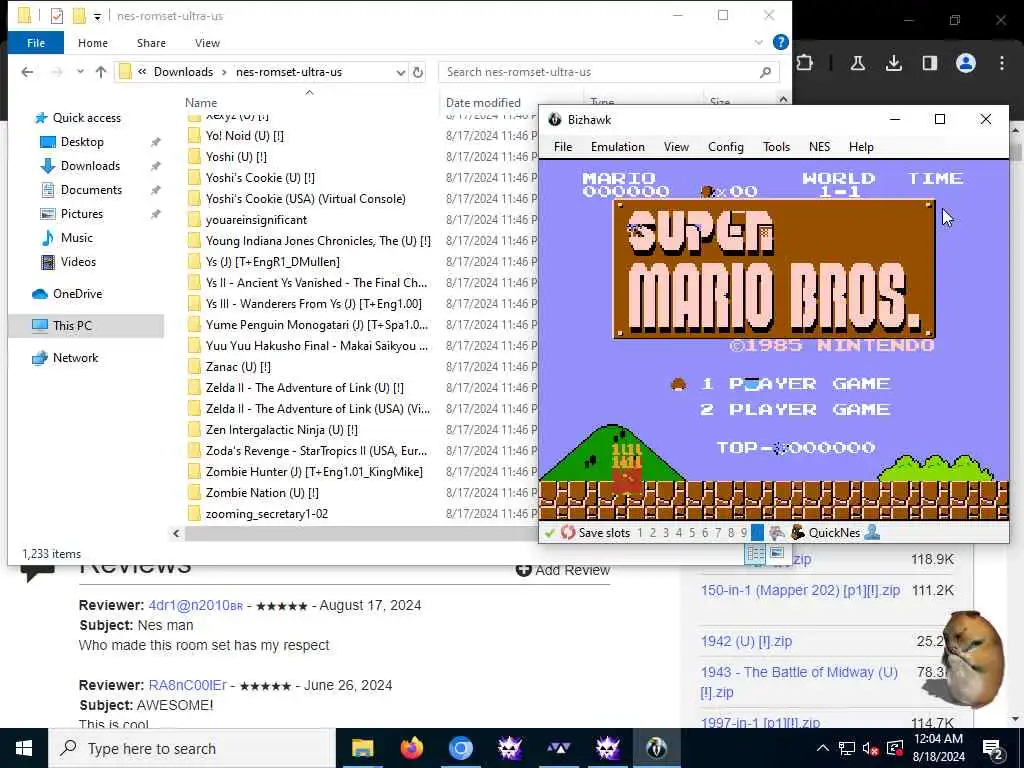The width and height of the screenshot is (1024, 768).
Task: Switch to Share ribbon tab in Explorer
Action: (x=151, y=43)
